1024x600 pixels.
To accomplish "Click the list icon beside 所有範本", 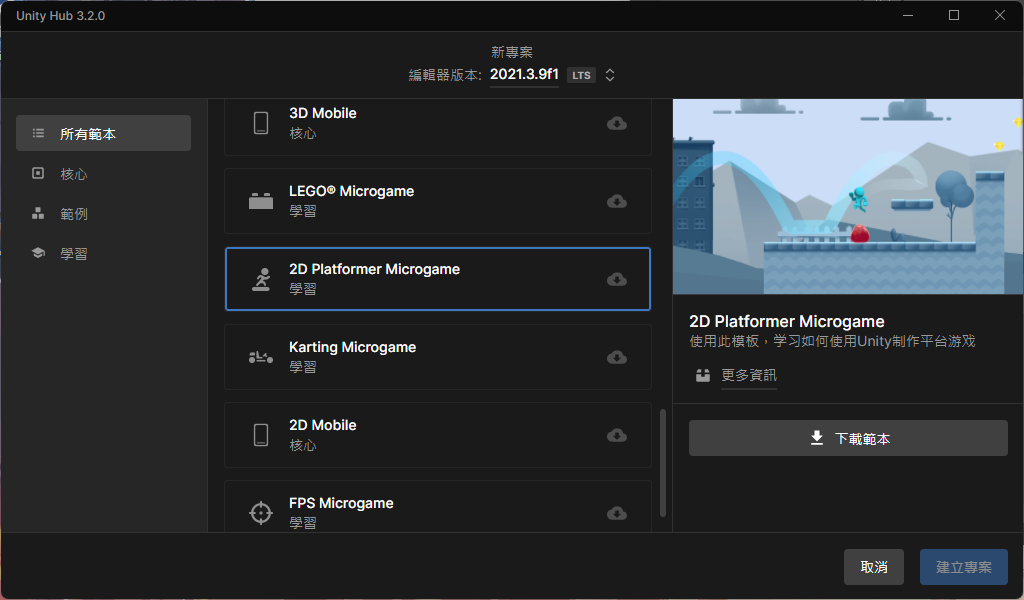I will [39, 133].
